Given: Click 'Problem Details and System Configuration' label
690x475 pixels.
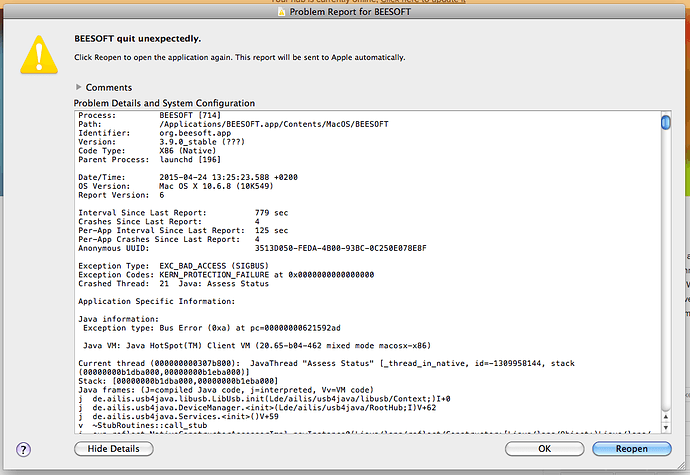Looking at the screenshot, I should (x=164, y=103).
